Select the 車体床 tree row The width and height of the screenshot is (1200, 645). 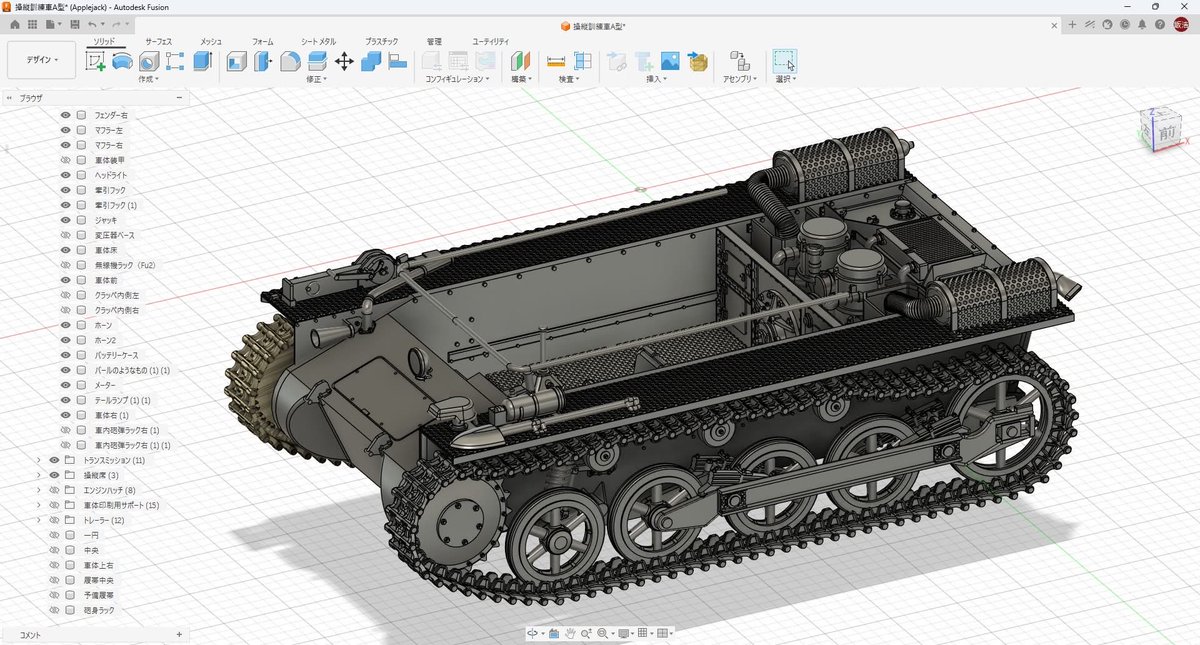click(x=105, y=250)
